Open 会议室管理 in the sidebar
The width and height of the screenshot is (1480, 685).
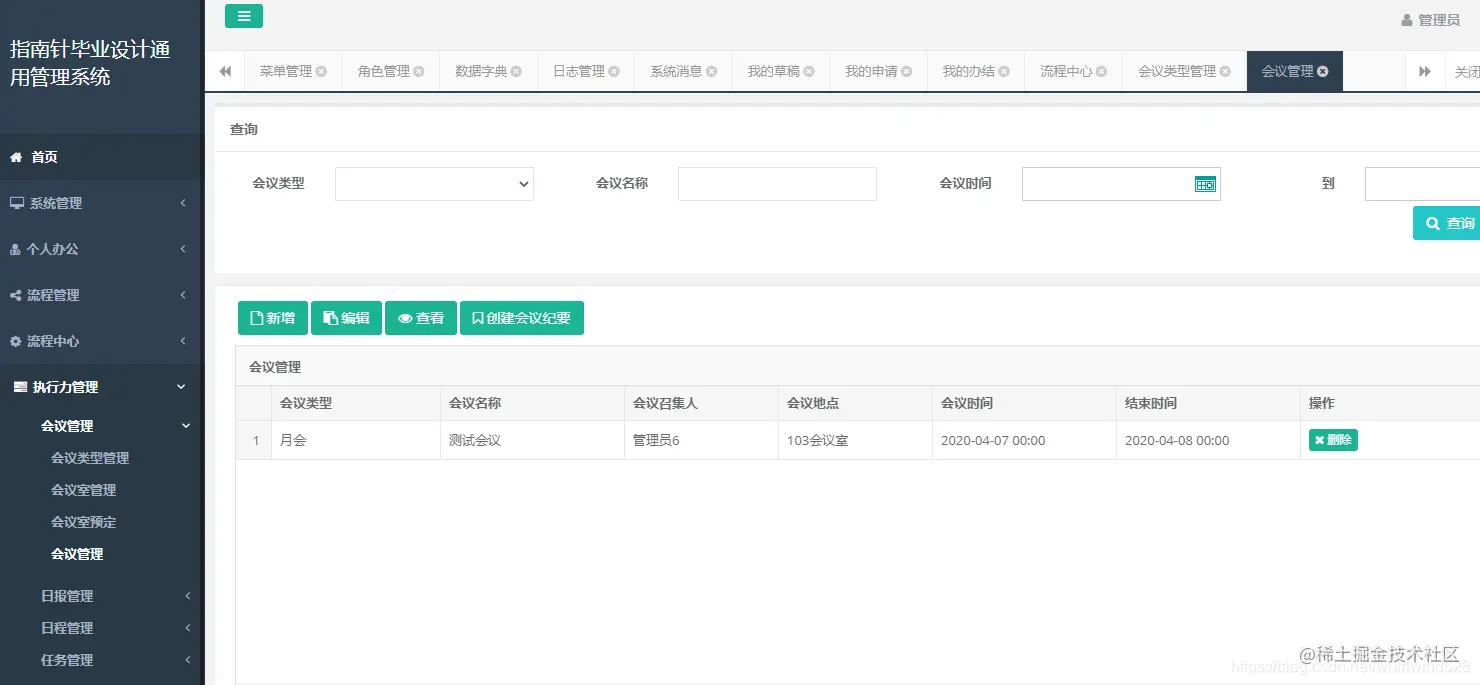84,490
